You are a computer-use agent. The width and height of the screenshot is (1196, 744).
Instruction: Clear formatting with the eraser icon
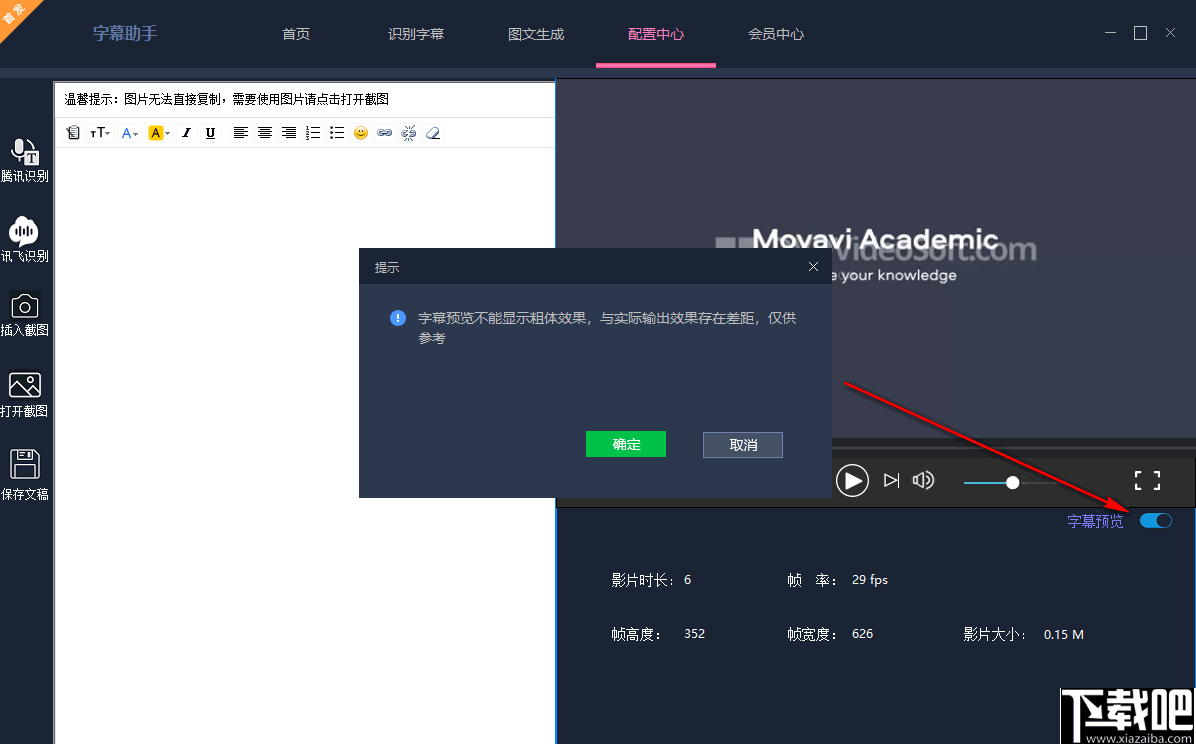coord(432,132)
